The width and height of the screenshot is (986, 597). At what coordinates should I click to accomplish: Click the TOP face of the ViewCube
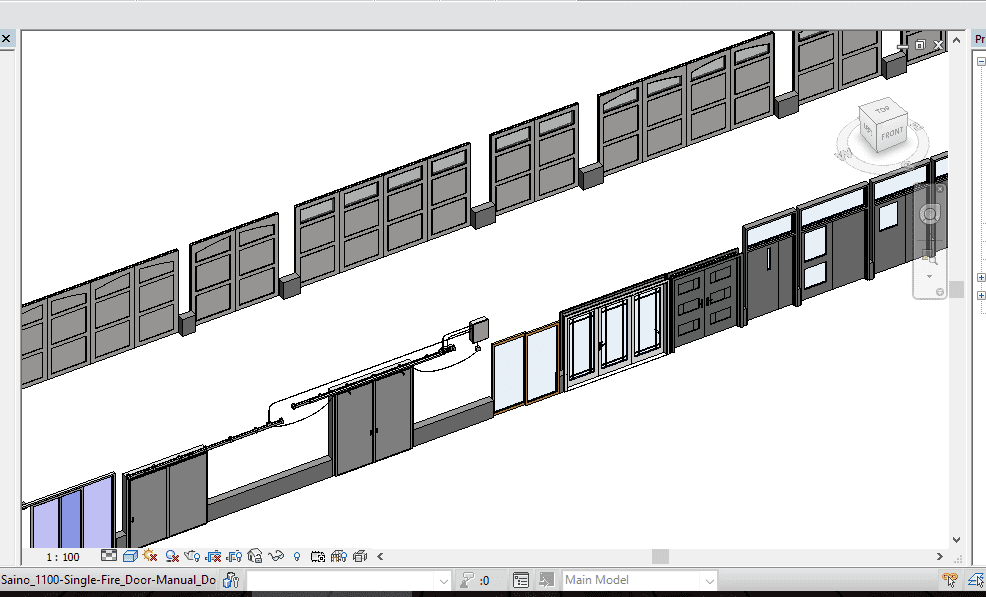pyautogui.click(x=881, y=110)
